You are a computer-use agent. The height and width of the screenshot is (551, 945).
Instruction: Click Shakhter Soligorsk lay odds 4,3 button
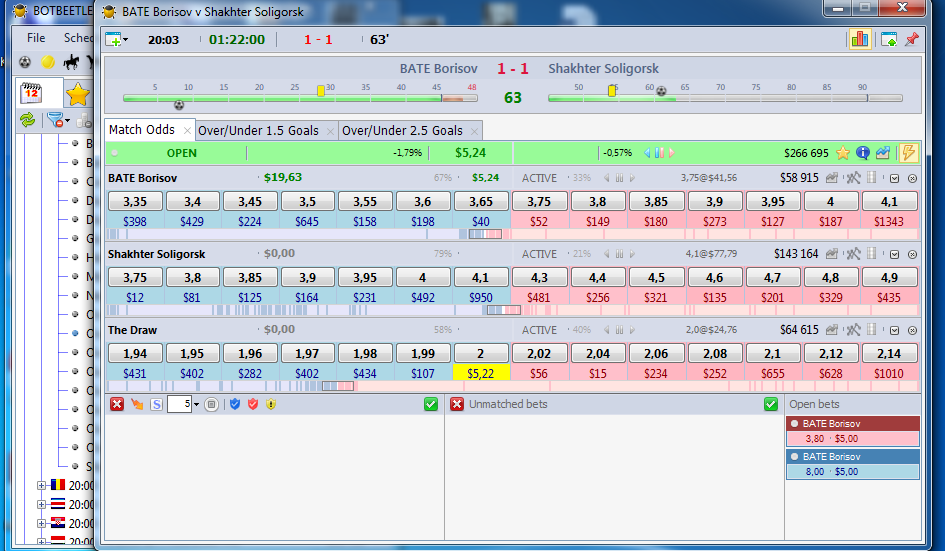coord(539,277)
